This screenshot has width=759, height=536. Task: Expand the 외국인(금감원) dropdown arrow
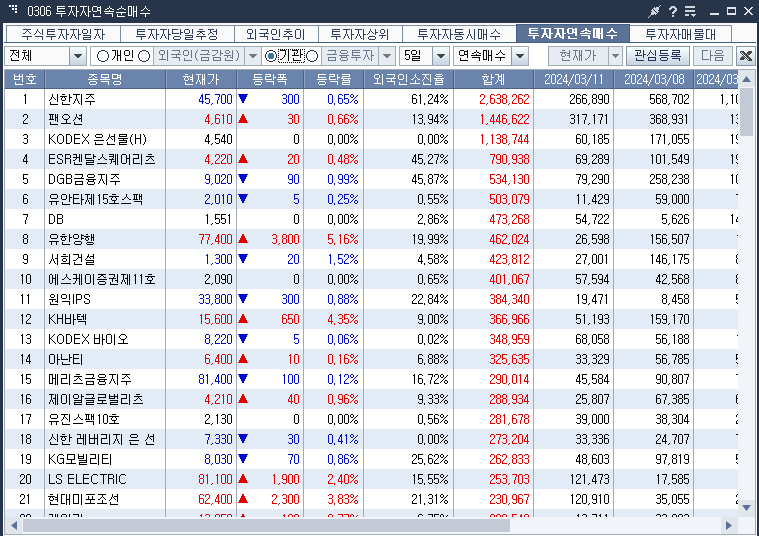pos(253,56)
